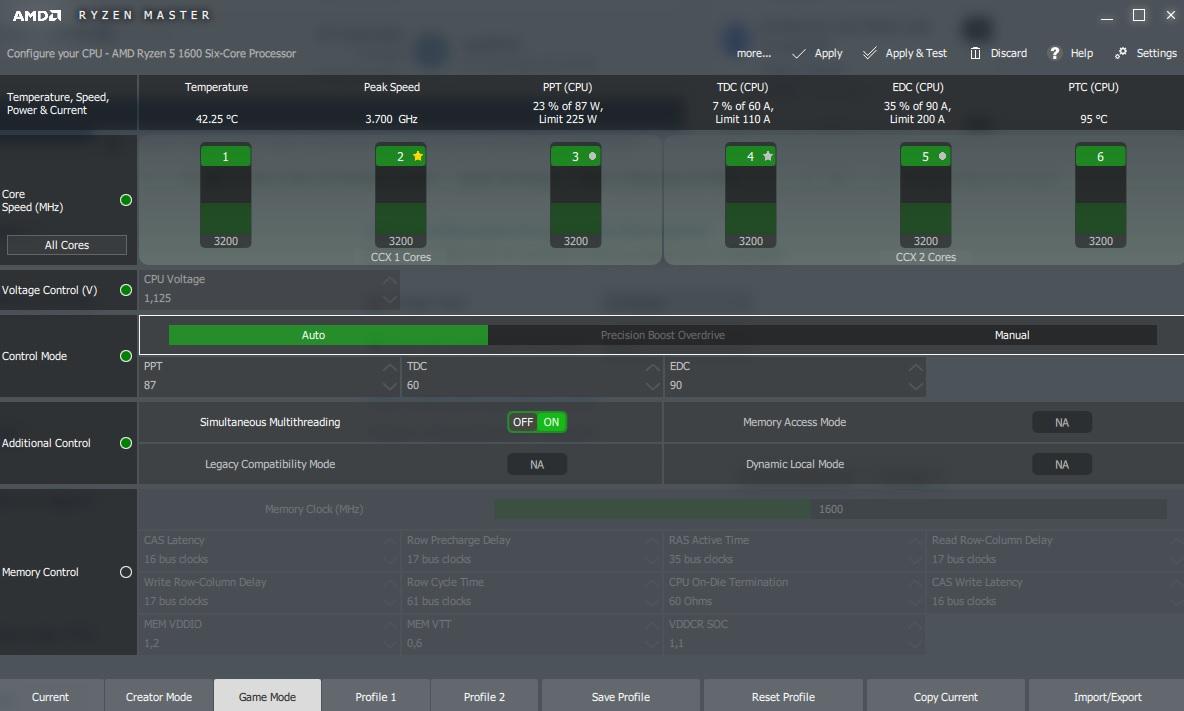Click the Apply label in the toolbar
This screenshot has height=711, width=1184.
pyautogui.click(x=828, y=54)
